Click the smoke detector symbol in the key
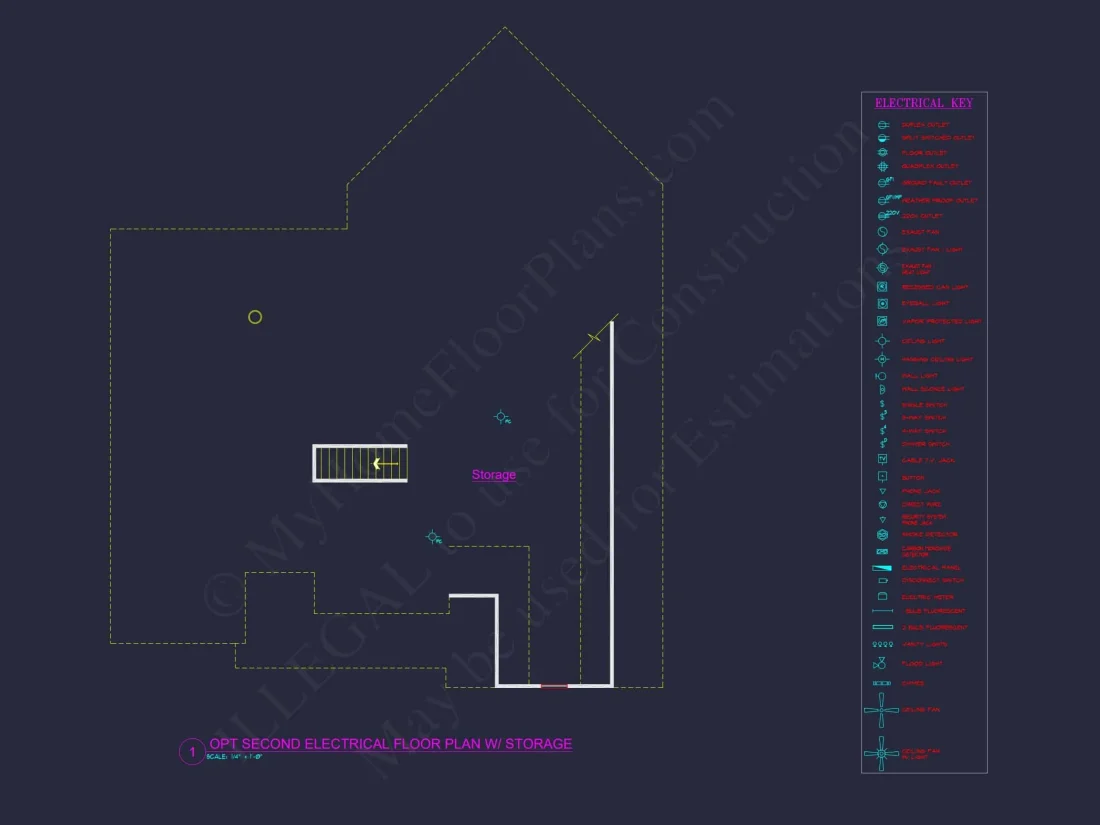The image size is (1100, 825). click(x=882, y=534)
